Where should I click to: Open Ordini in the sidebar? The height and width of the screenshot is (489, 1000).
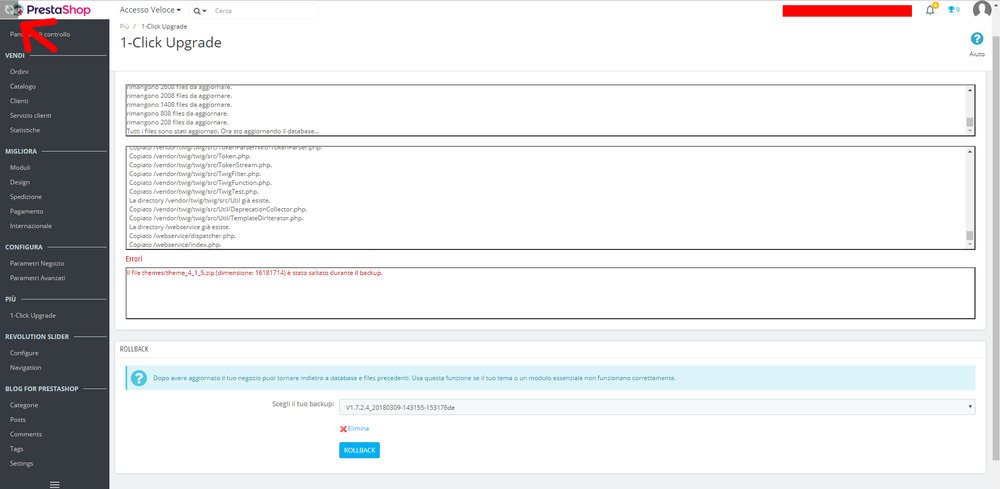point(19,72)
